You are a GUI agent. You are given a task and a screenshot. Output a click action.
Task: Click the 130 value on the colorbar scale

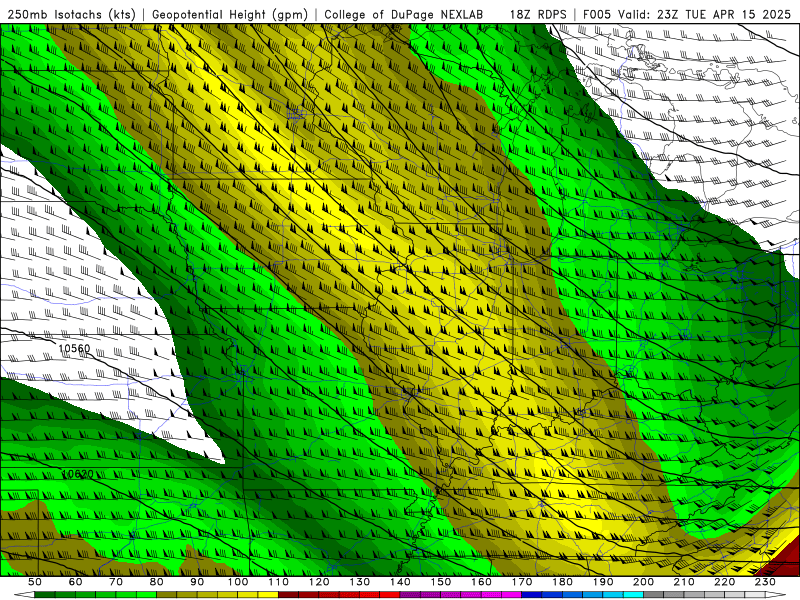click(x=360, y=582)
